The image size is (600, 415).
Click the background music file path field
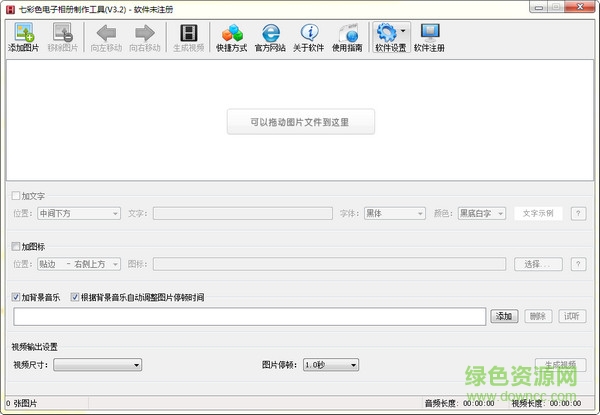point(250,316)
